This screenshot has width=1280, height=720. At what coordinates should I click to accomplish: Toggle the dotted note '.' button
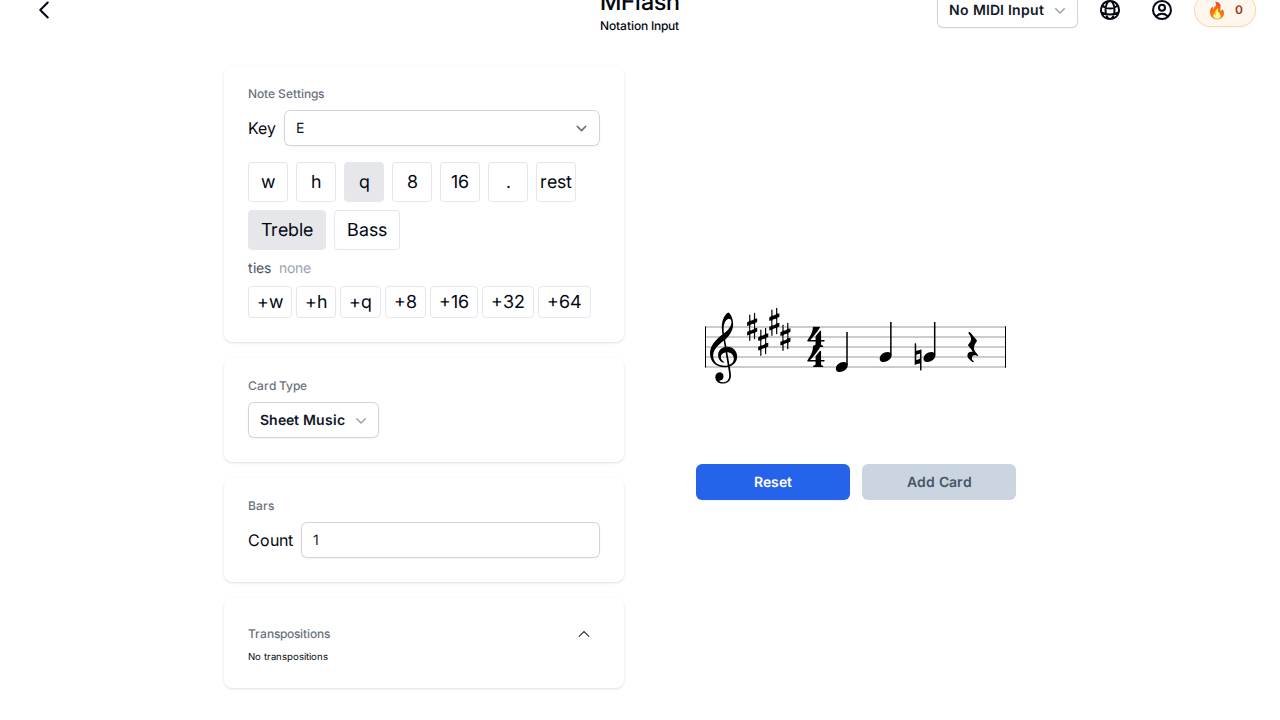pyautogui.click(x=508, y=182)
